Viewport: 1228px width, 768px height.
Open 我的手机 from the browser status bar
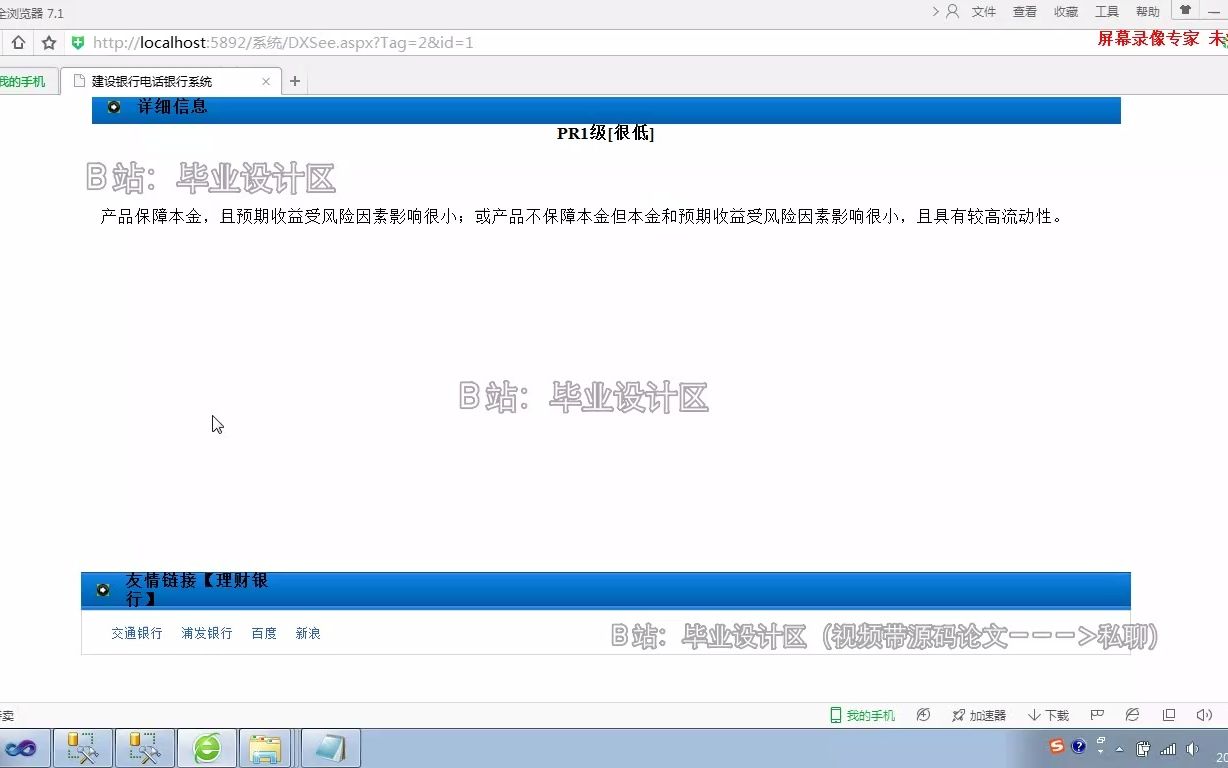tap(861, 715)
